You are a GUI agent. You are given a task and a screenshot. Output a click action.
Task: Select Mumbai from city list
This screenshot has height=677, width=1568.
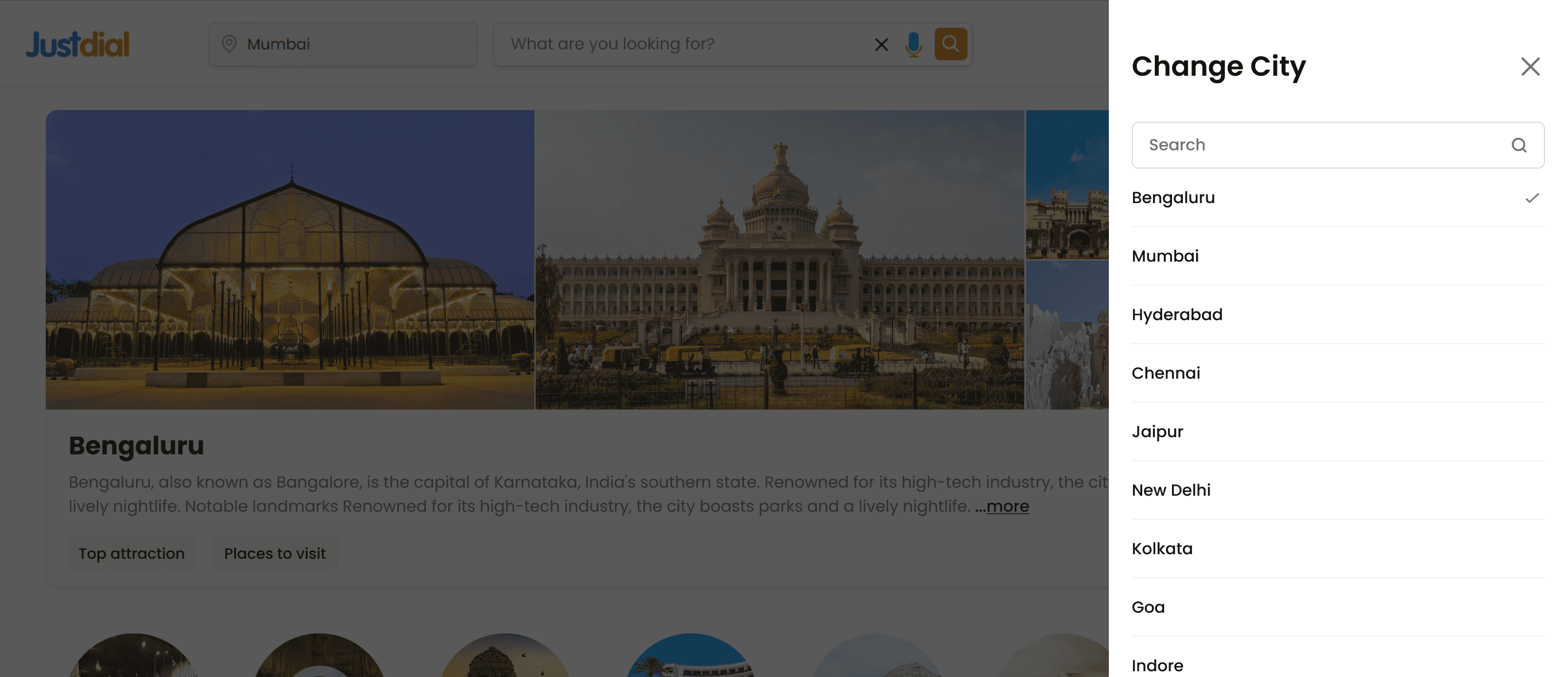[x=1165, y=256]
